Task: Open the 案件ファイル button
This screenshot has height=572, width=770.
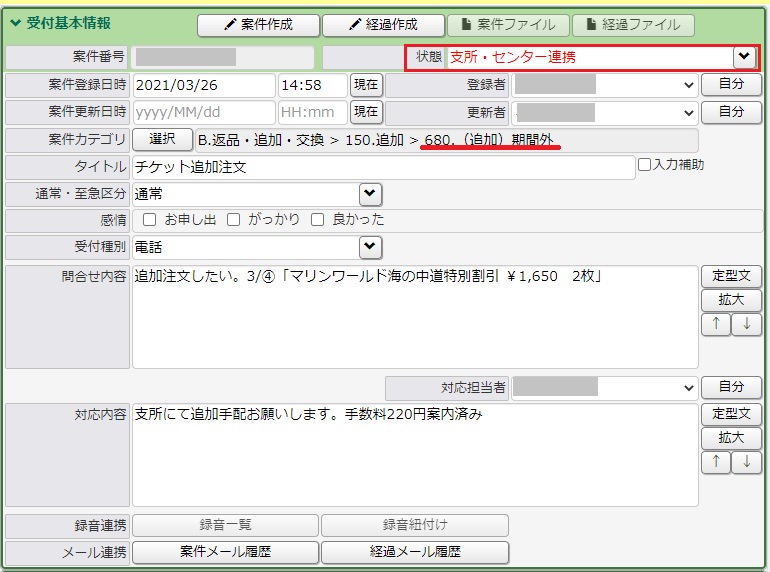Action: (508, 25)
